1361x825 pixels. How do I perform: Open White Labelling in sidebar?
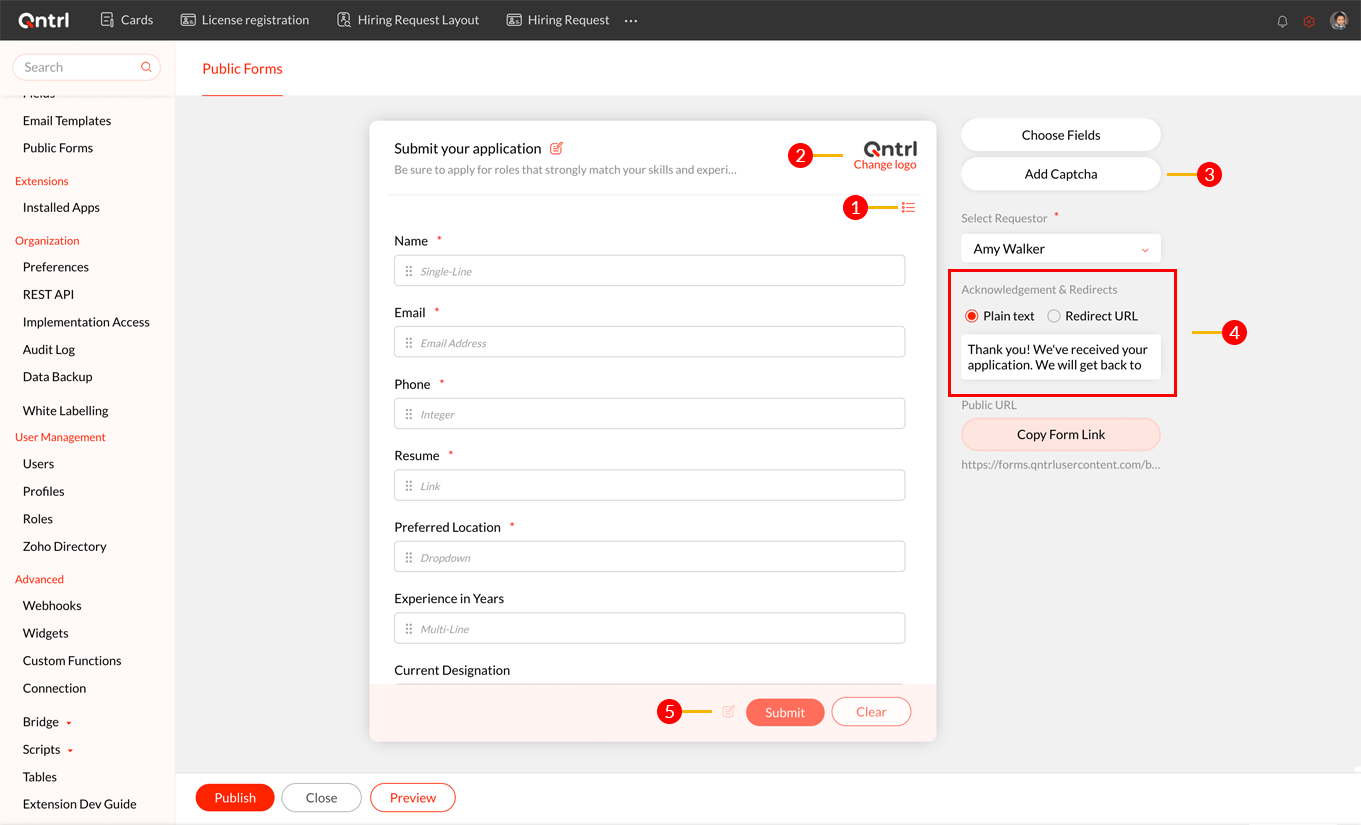click(65, 411)
